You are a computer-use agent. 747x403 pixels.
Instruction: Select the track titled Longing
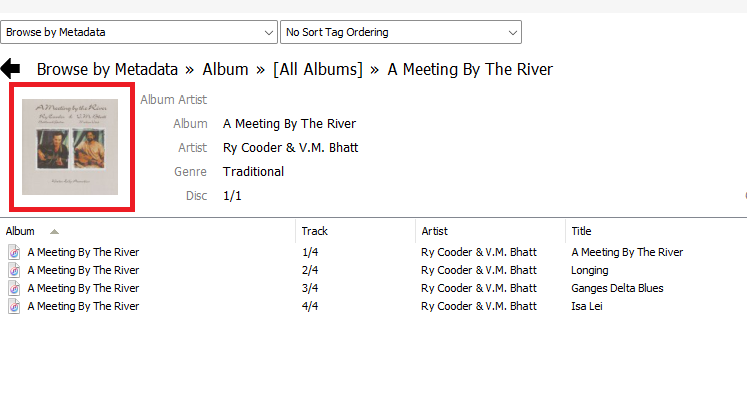tap(589, 270)
